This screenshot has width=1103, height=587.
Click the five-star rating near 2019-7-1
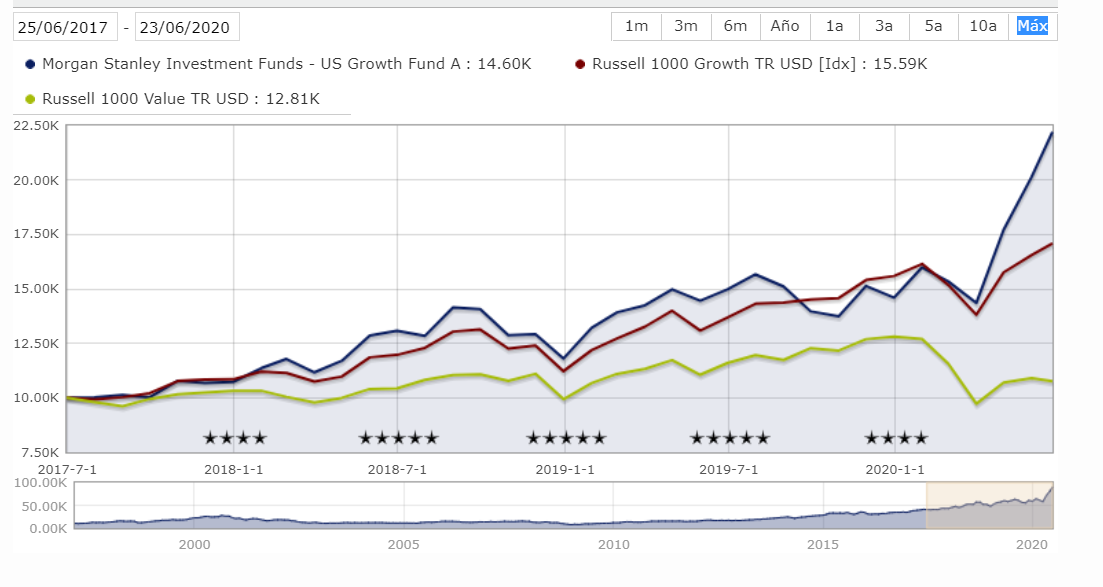pos(729,438)
